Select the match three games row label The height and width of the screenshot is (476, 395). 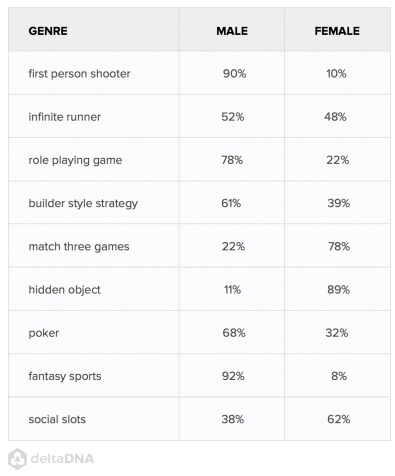coord(79,247)
